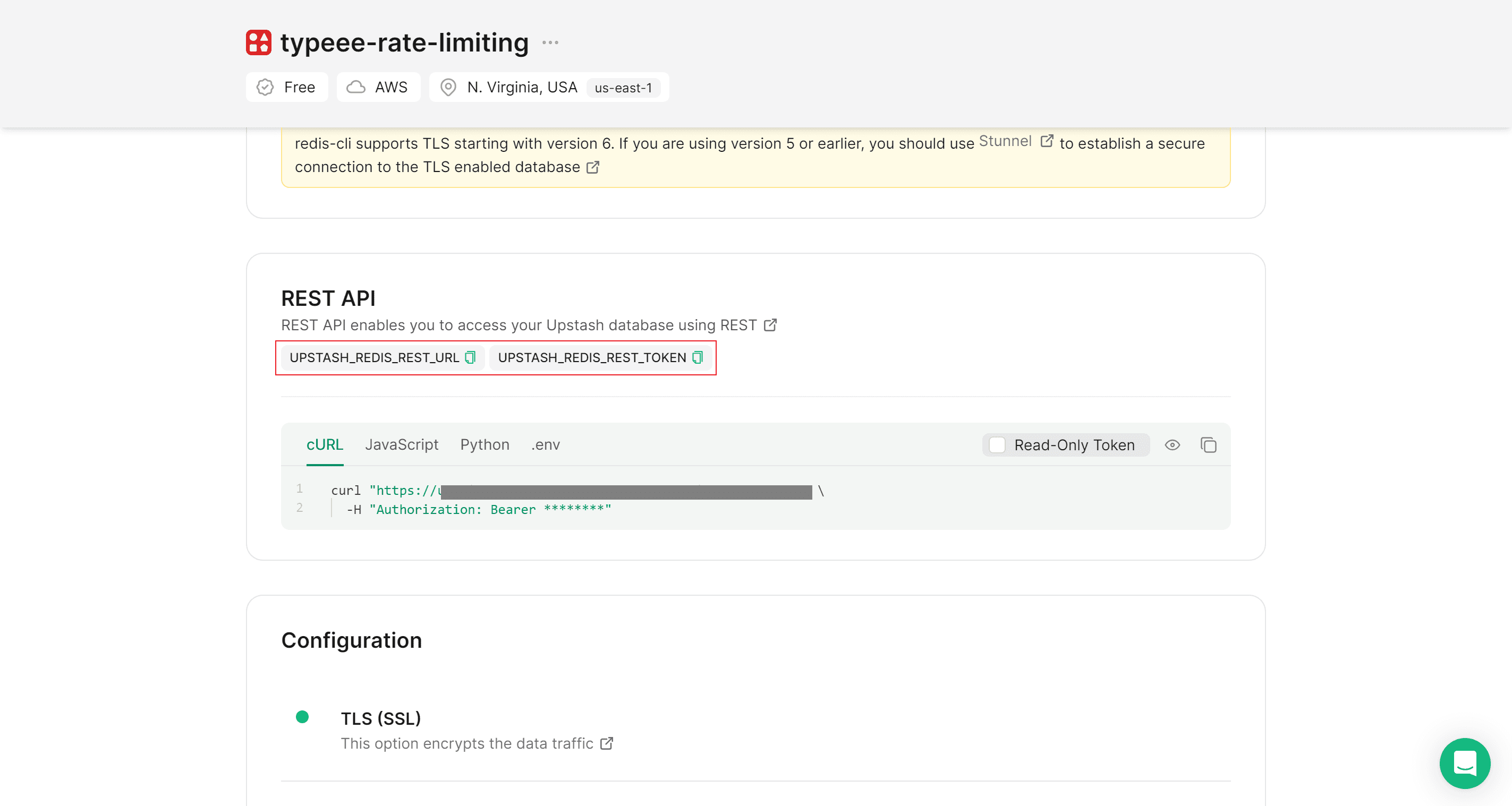Switch to the Python tab
The image size is (1512, 806).
[x=484, y=444]
